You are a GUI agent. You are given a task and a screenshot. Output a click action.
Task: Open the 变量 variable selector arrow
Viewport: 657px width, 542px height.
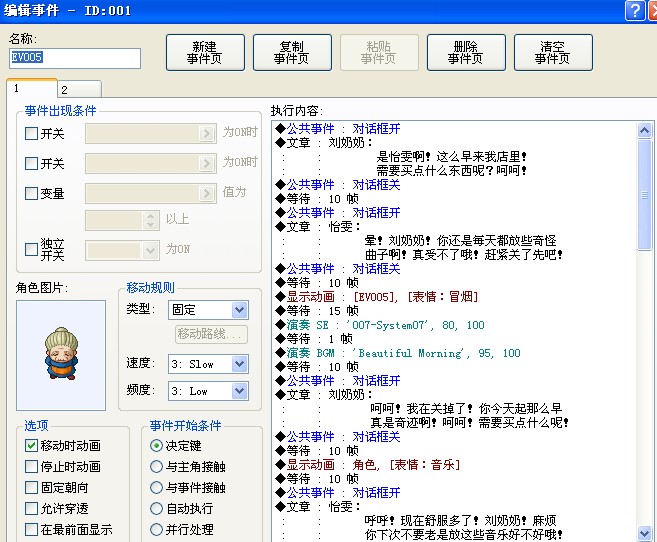click(x=206, y=193)
